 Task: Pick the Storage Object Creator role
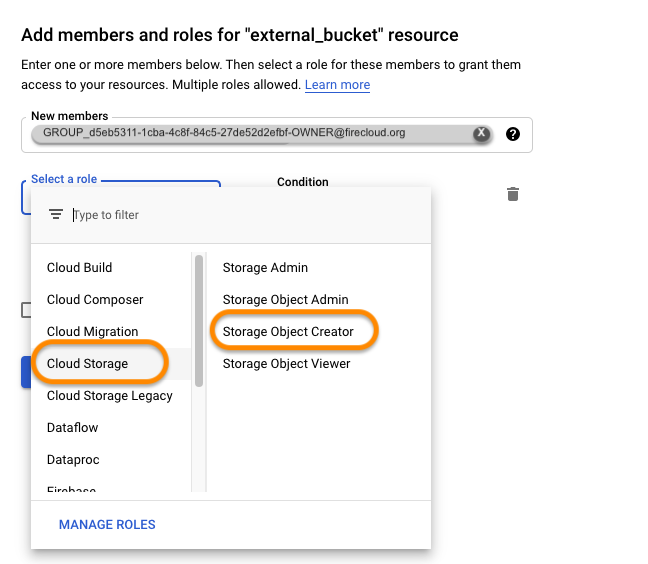[288, 331]
